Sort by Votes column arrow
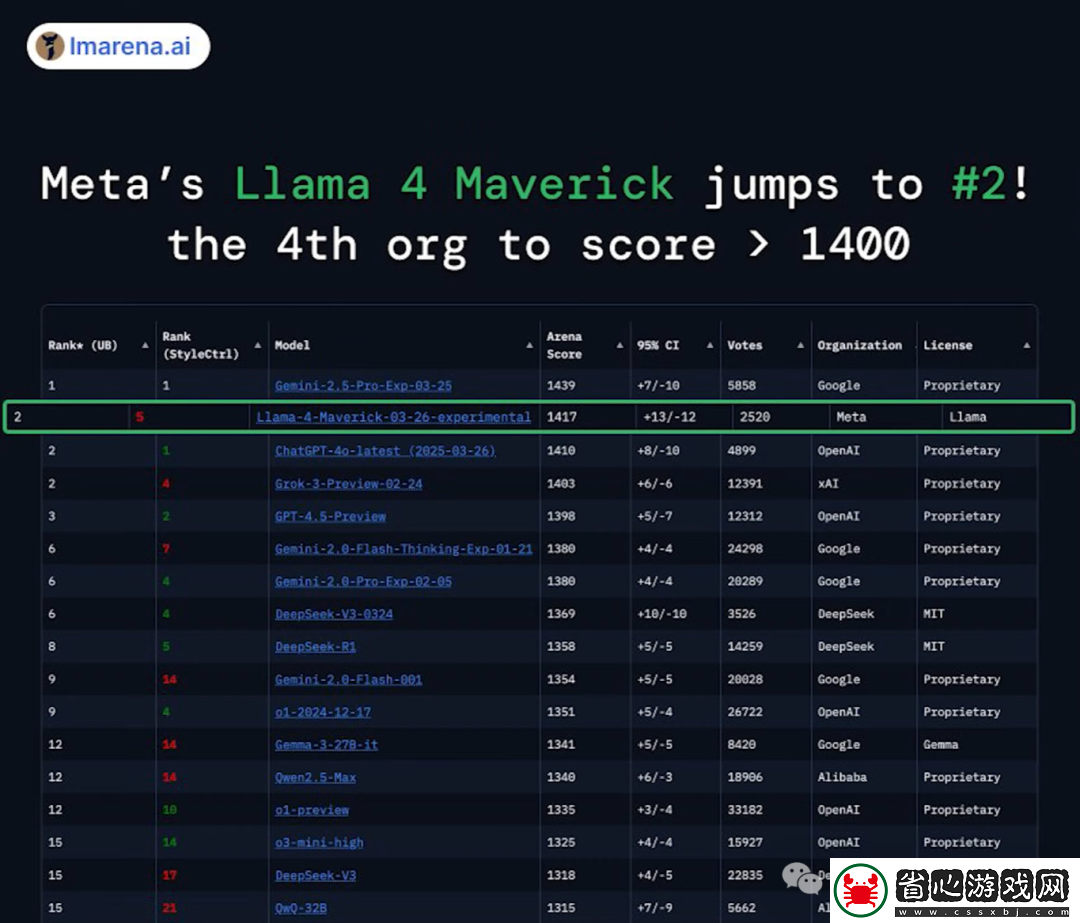This screenshot has height=923, width=1080. [800, 345]
